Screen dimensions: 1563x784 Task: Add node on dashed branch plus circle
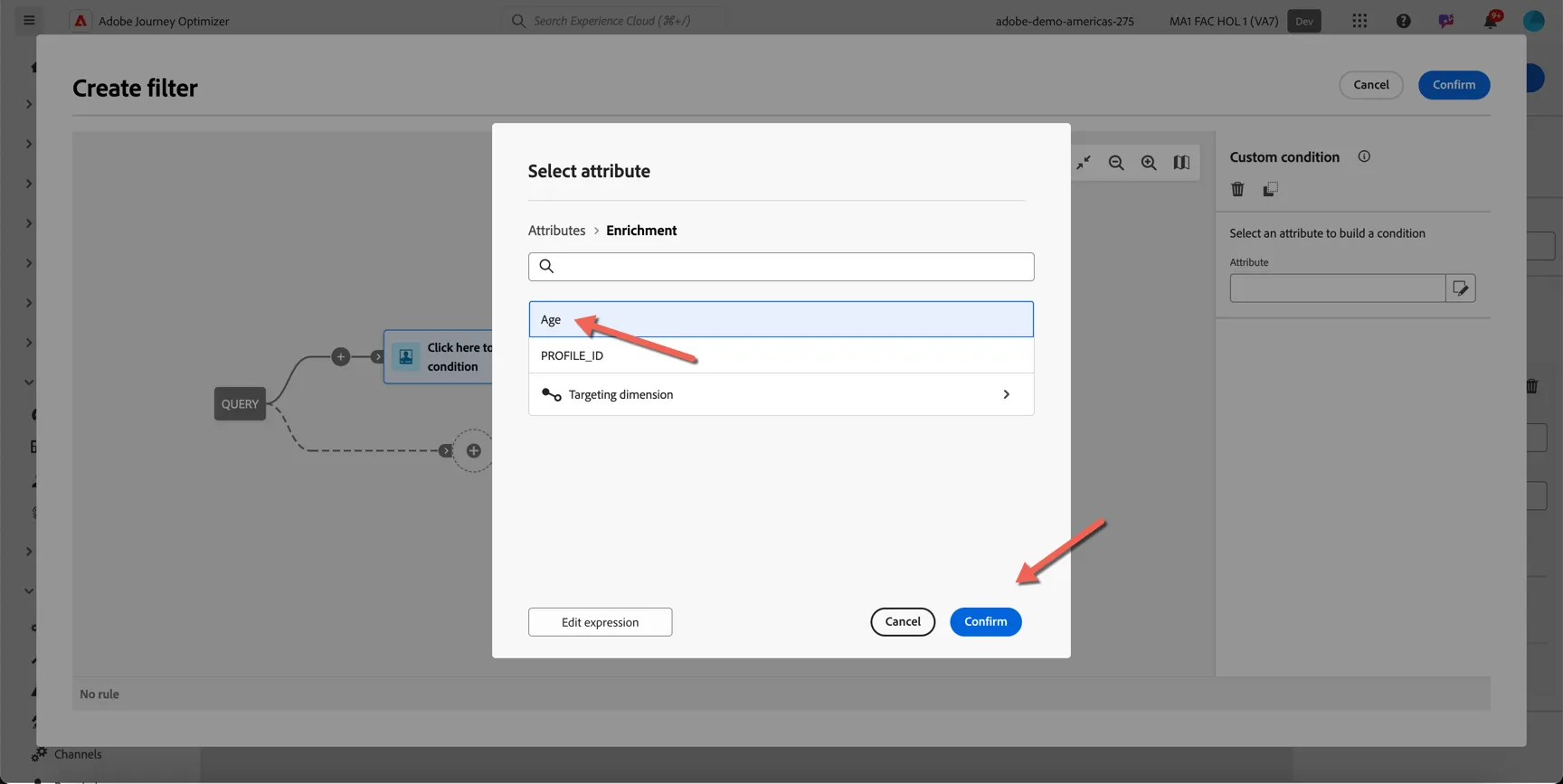[x=473, y=450]
